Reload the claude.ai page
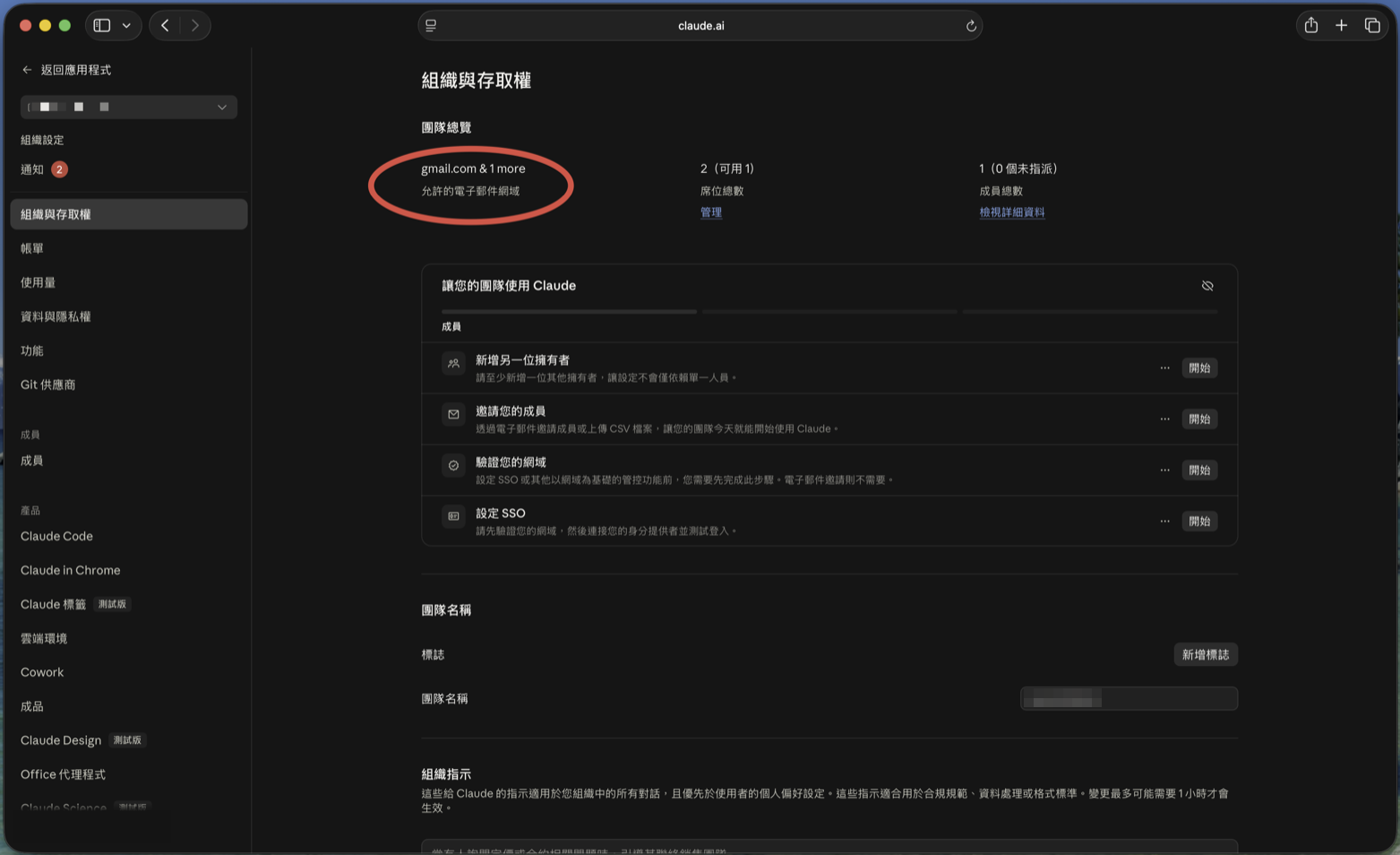Viewport: 1400px width, 855px height. tap(971, 25)
